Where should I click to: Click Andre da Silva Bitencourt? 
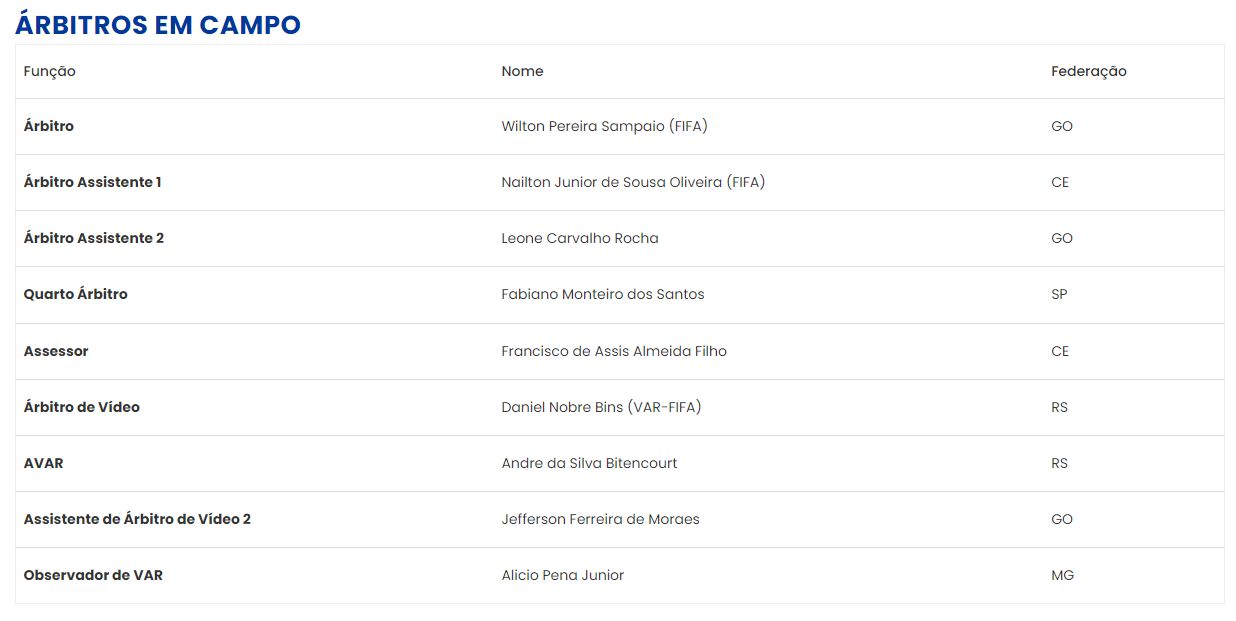590,463
